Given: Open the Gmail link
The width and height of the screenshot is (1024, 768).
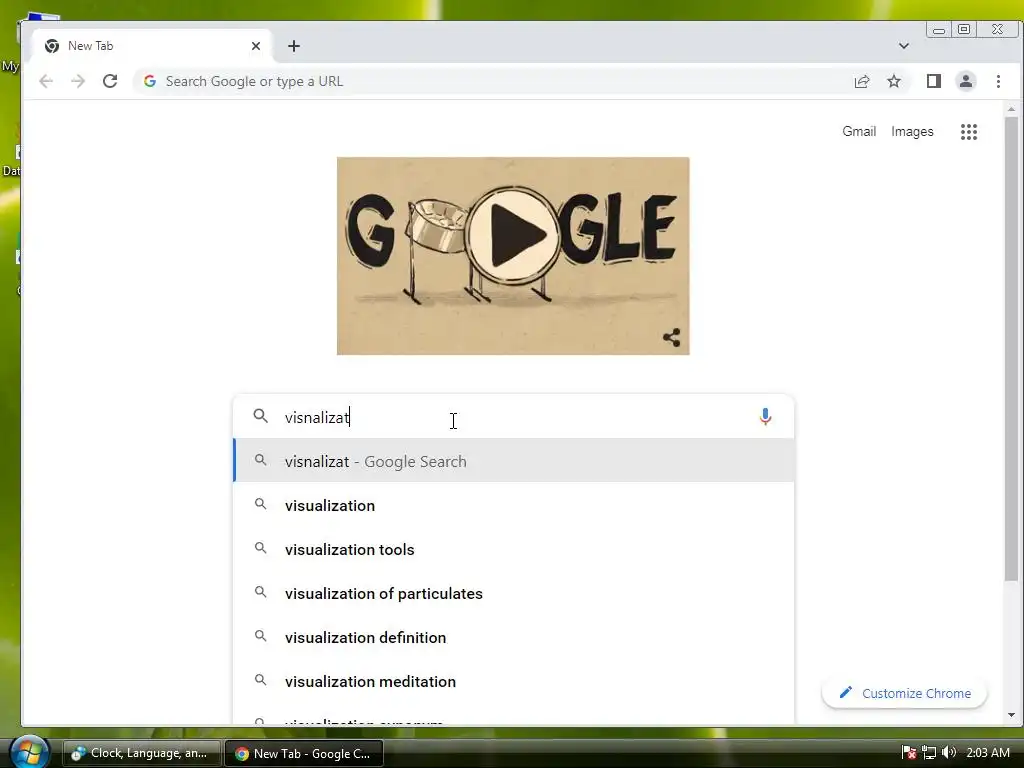Looking at the screenshot, I should (x=859, y=131).
